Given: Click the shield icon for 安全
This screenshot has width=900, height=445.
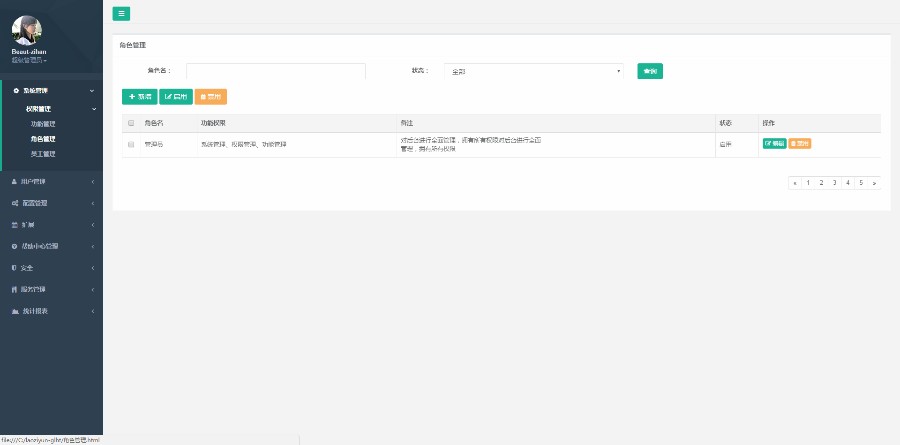Looking at the screenshot, I should (x=15, y=268).
